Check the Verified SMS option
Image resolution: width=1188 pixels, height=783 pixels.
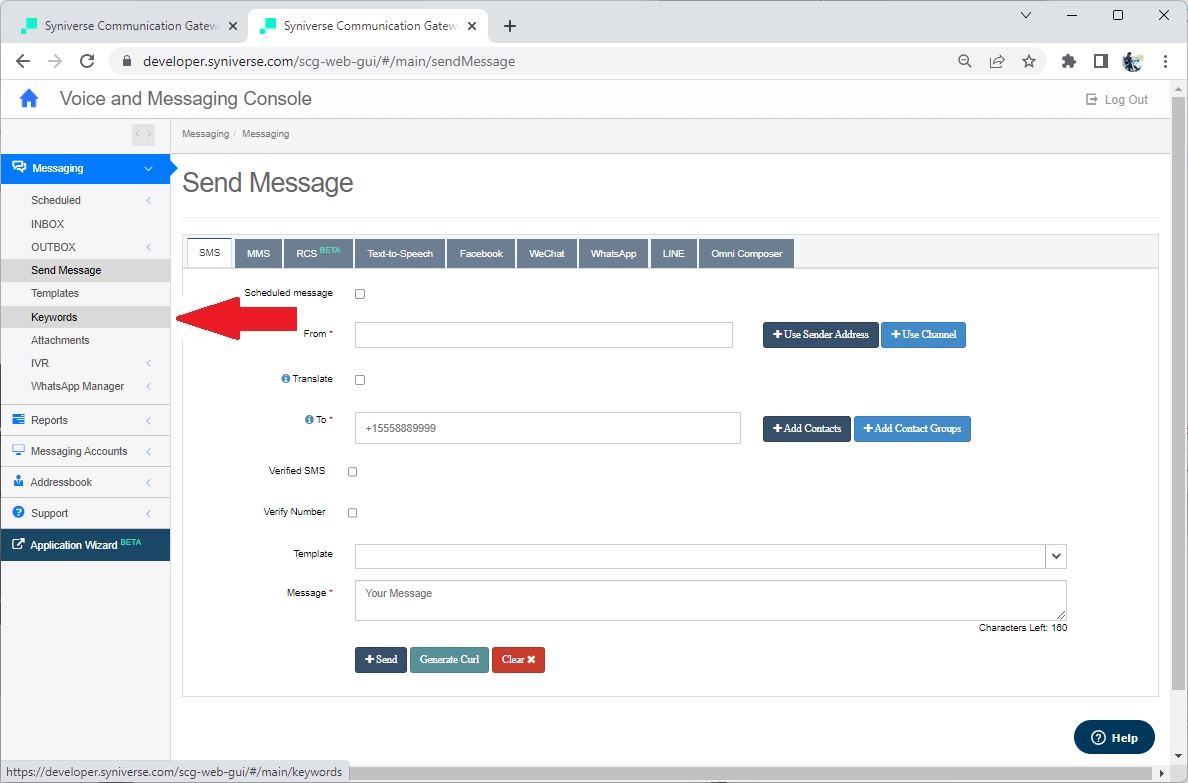pyautogui.click(x=352, y=471)
